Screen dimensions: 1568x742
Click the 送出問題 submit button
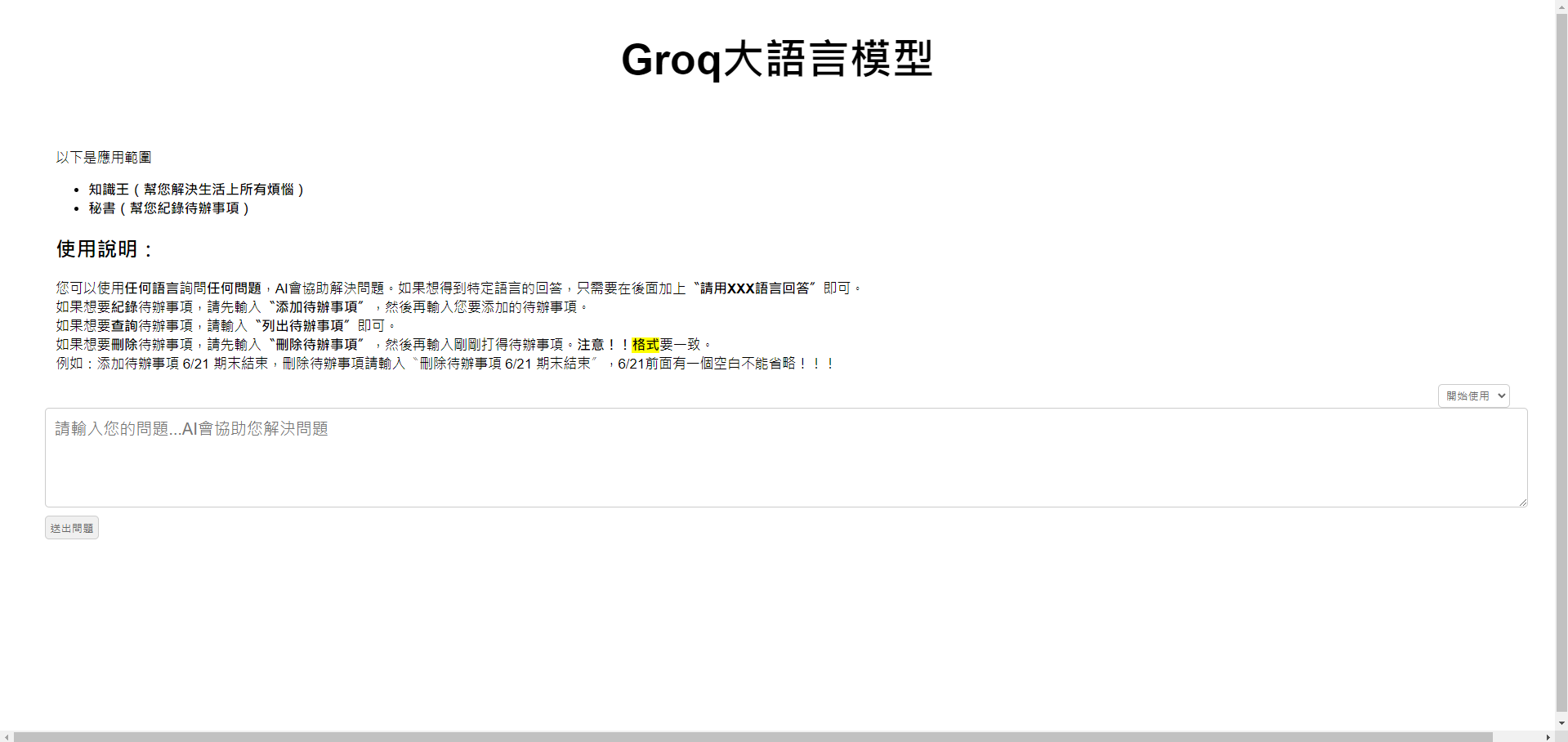pyautogui.click(x=72, y=528)
